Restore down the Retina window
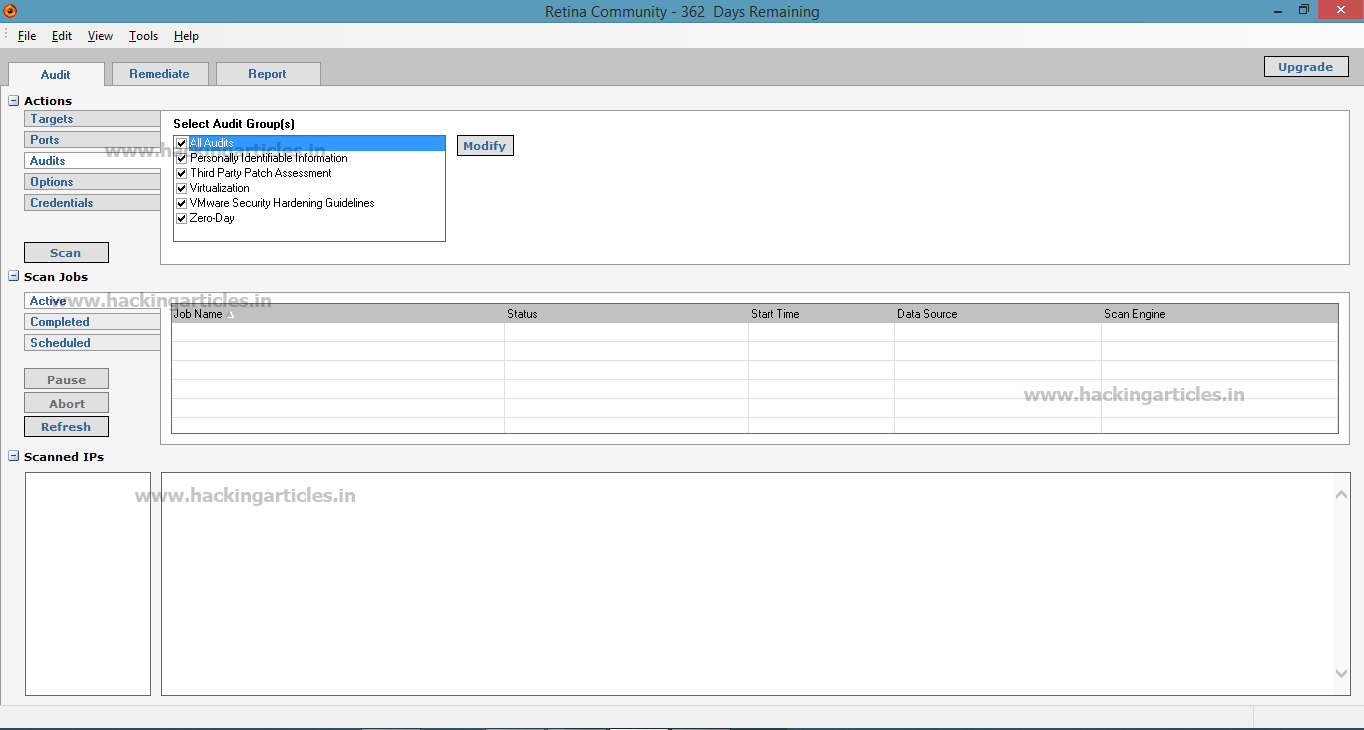 coord(1304,10)
